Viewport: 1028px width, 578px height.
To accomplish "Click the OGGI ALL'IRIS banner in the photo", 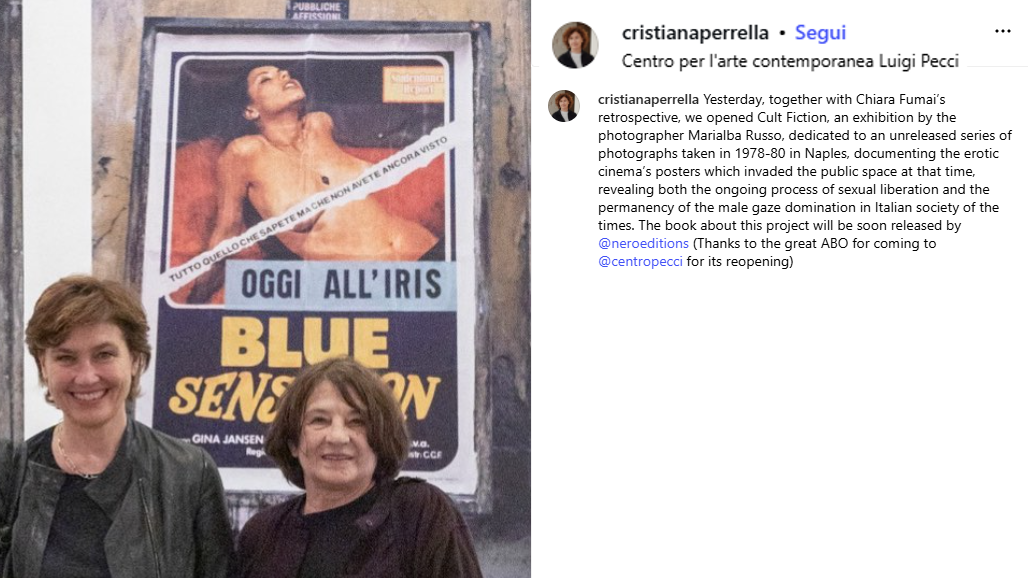I will click(341, 285).
